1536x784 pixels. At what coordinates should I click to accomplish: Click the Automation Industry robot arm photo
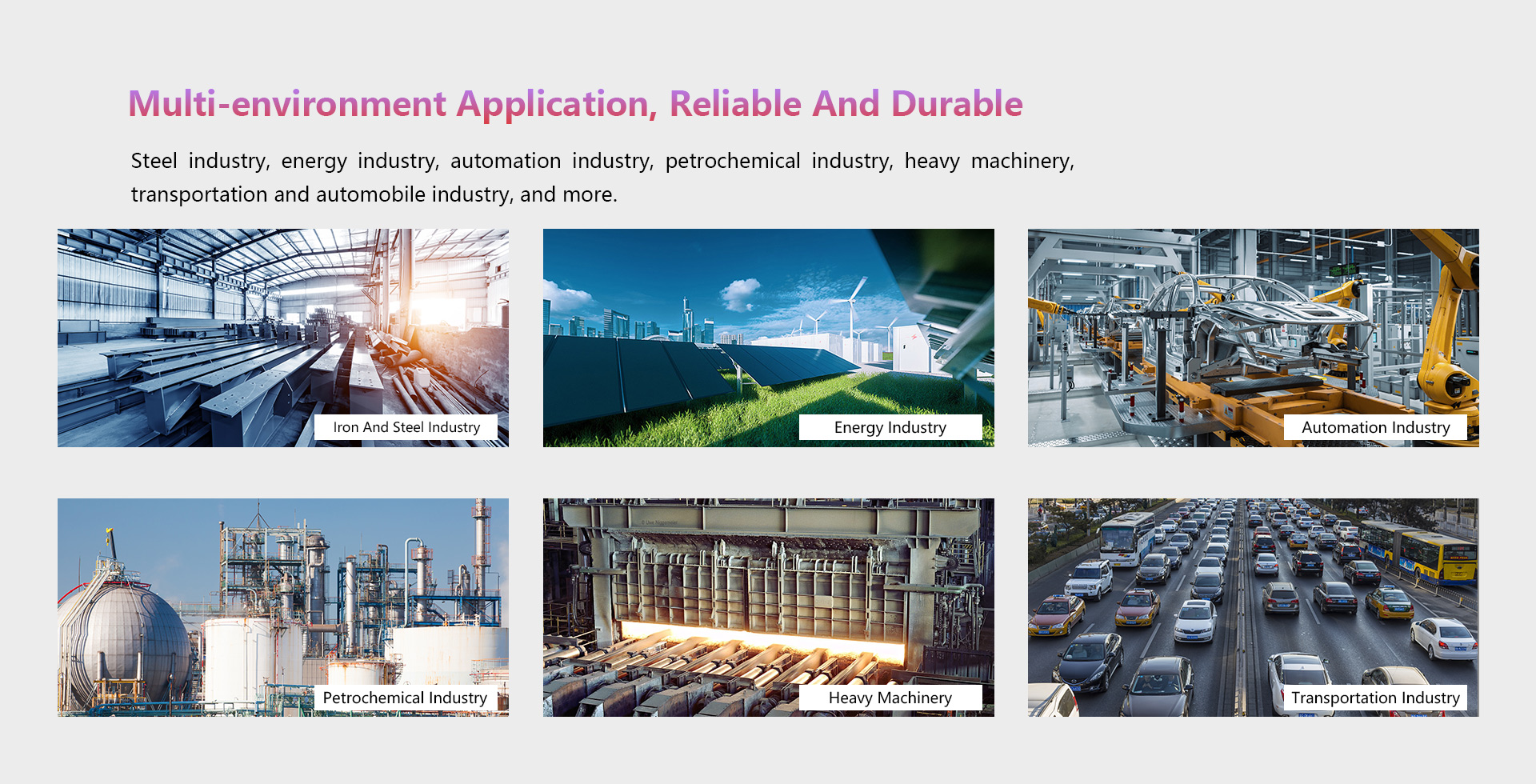click(1254, 338)
